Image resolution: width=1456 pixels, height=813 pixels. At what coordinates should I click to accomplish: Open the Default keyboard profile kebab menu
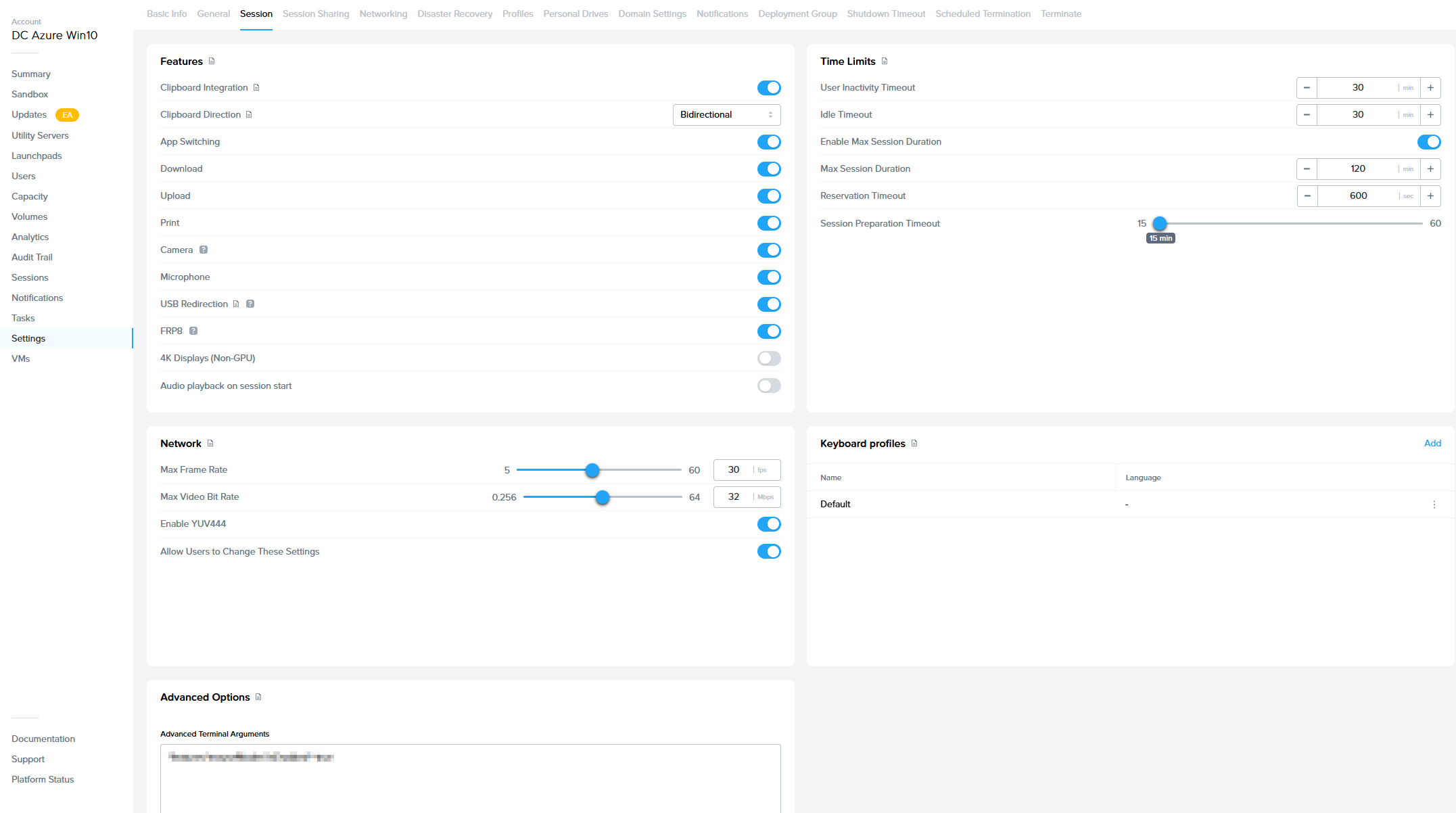click(1434, 505)
